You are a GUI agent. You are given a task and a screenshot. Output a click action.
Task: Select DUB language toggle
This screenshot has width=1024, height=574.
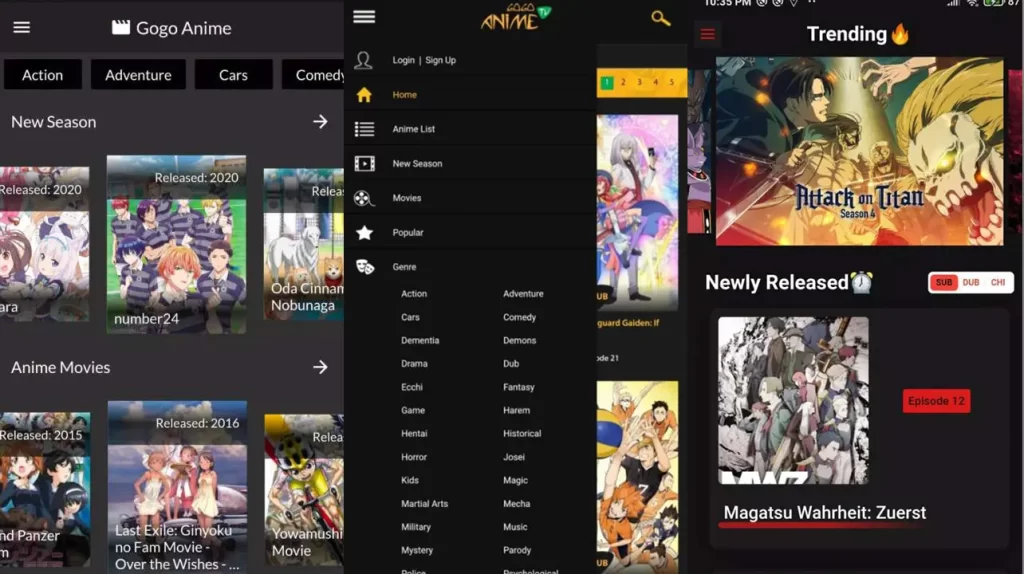tap(970, 282)
